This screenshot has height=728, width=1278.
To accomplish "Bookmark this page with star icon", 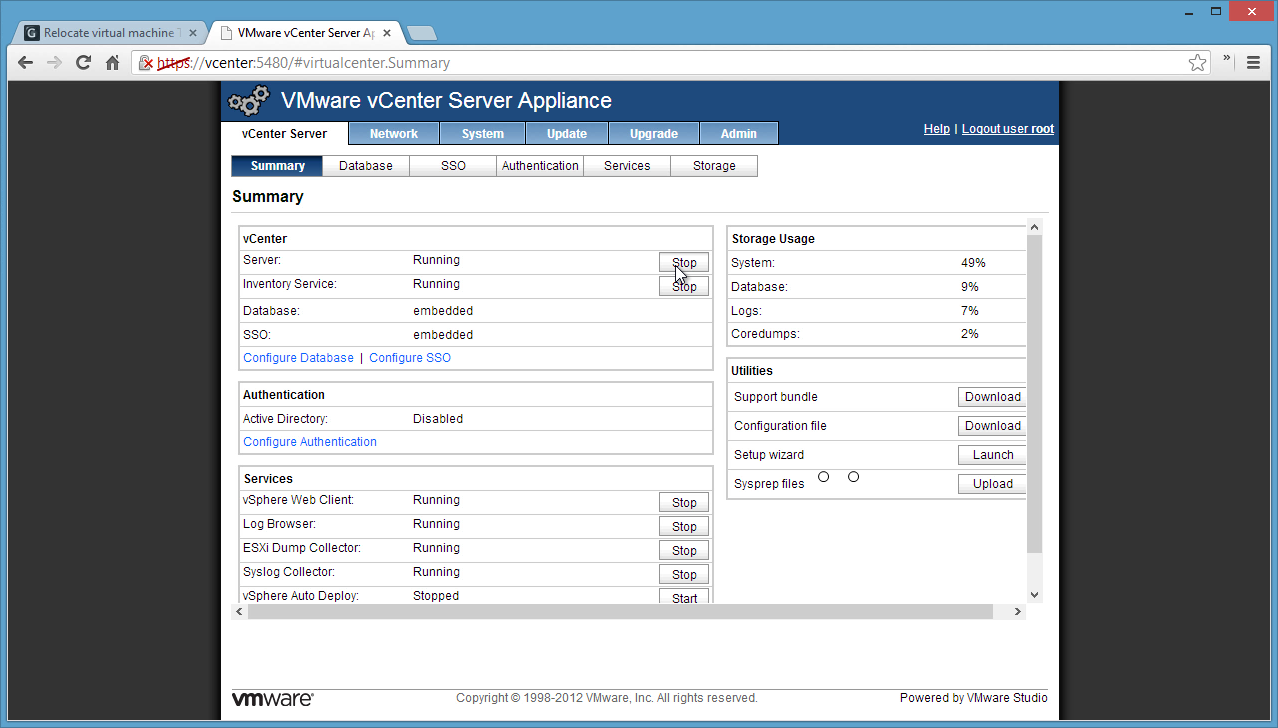I will pyautogui.click(x=1197, y=63).
